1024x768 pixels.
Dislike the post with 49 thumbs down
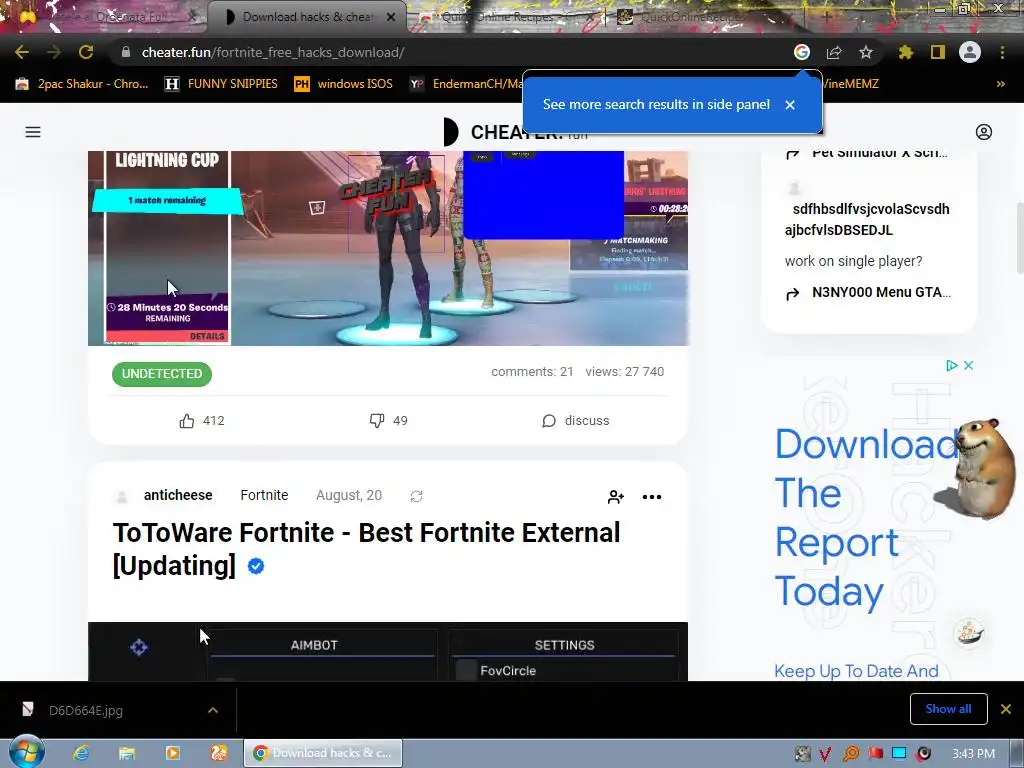tap(389, 421)
